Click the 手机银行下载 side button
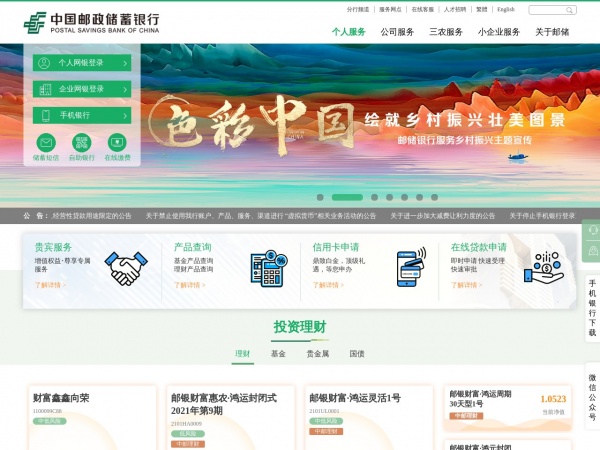 tap(592, 308)
